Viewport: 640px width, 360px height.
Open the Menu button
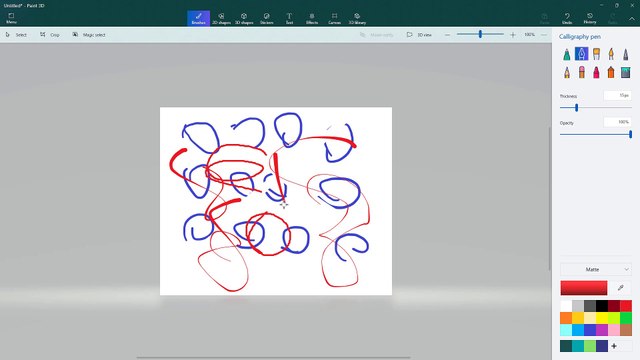tap(11, 18)
